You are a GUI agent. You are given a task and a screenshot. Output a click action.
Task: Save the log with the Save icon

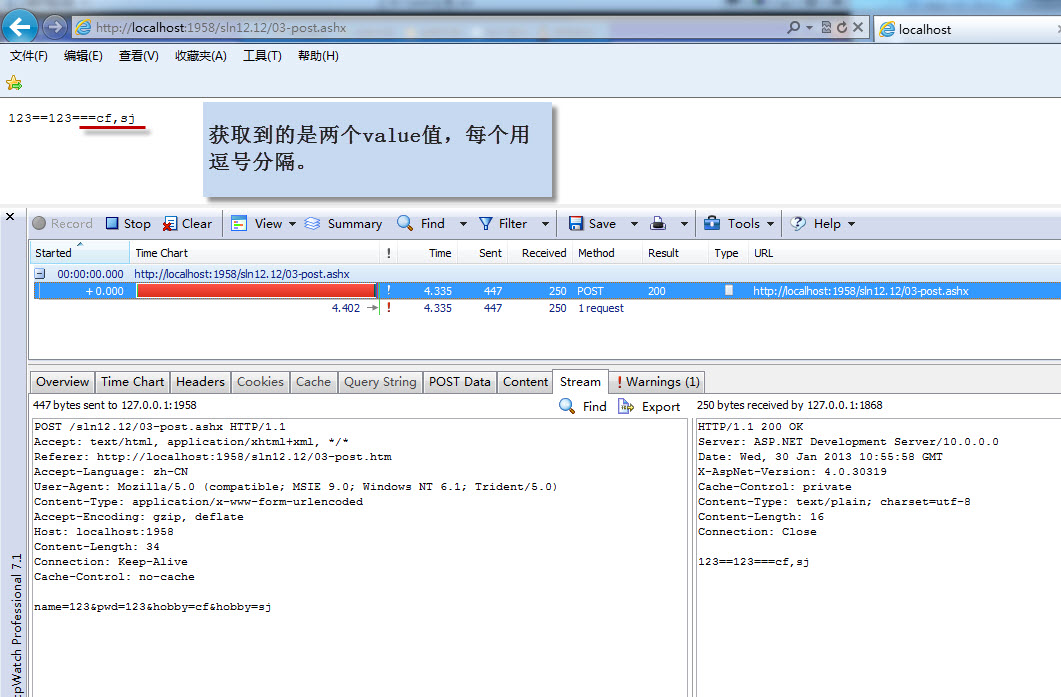[576, 223]
